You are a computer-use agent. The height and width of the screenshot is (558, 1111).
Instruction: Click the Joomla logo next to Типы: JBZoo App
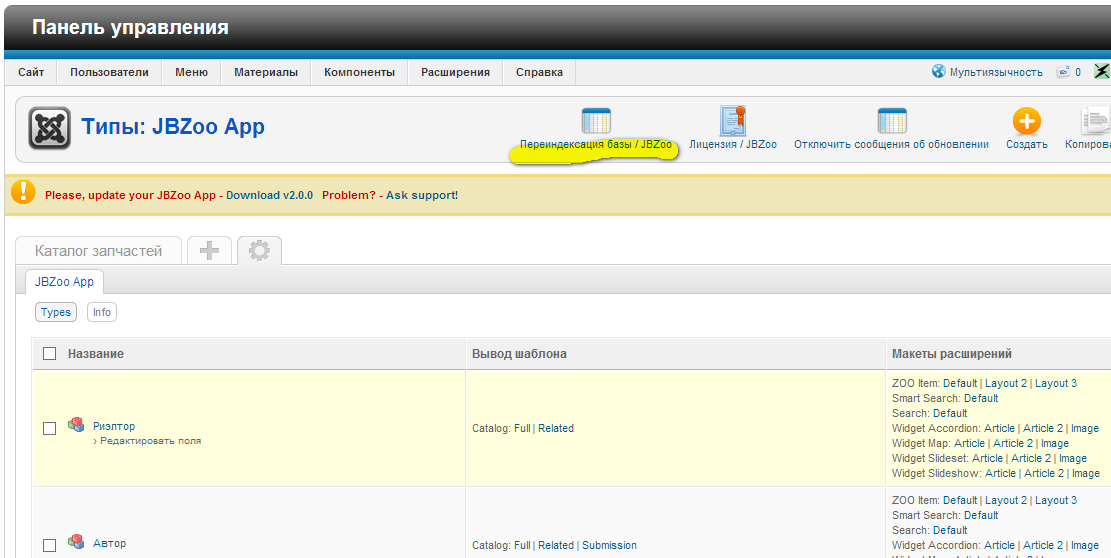[x=50, y=128]
